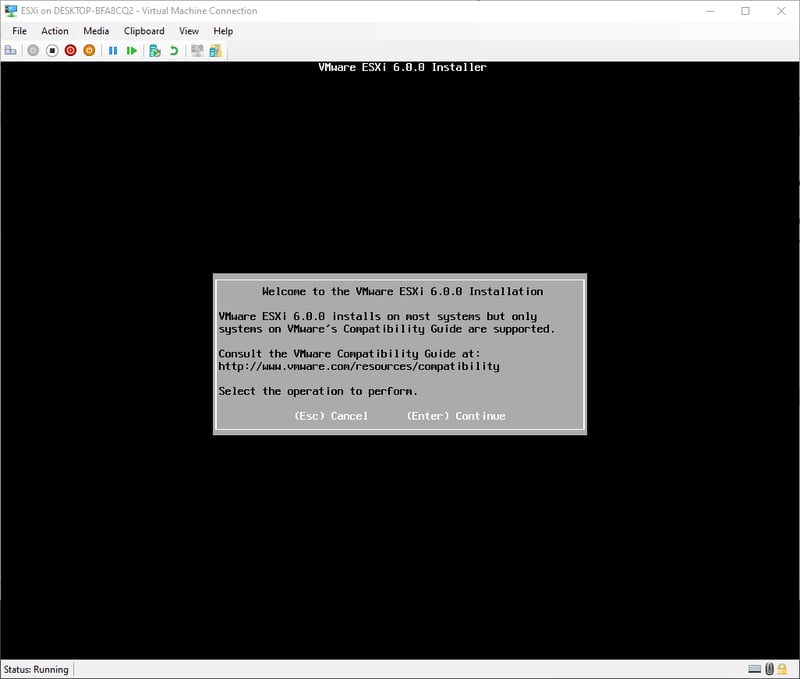Open the Media menu
Screen dimensions: 800x679
[96, 31]
